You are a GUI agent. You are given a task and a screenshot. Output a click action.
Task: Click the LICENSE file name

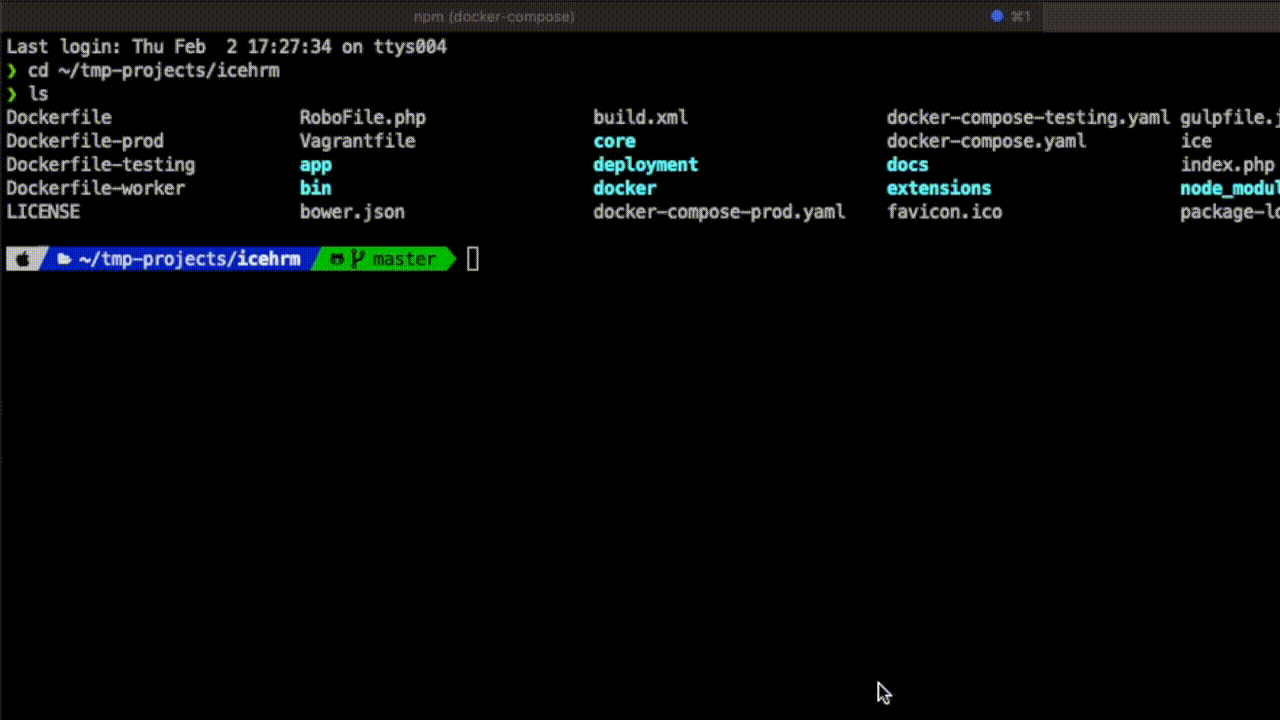(x=43, y=211)
